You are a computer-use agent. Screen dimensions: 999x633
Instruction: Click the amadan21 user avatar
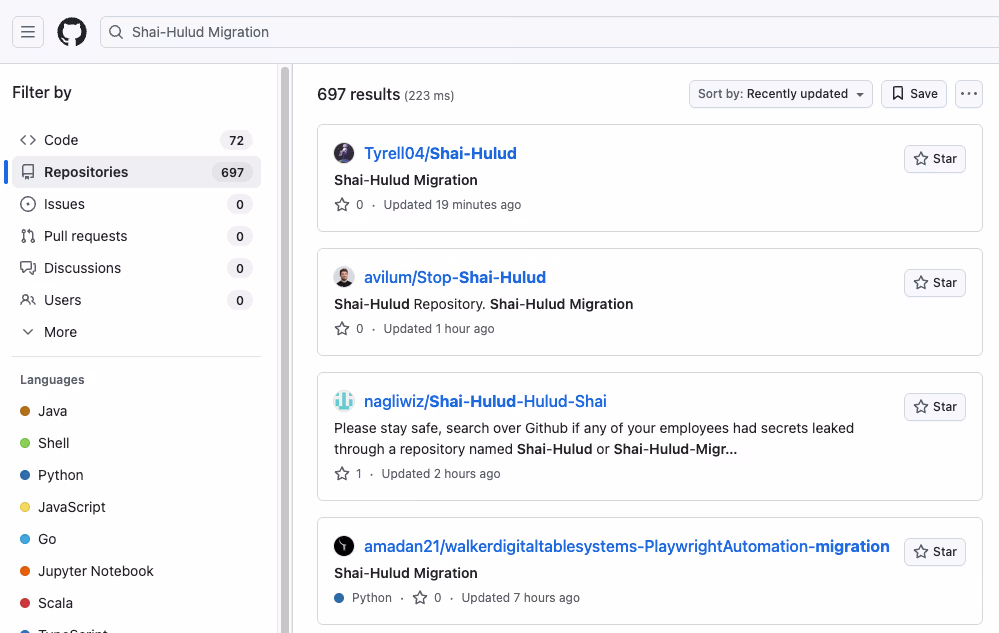(x=344, y=546)
